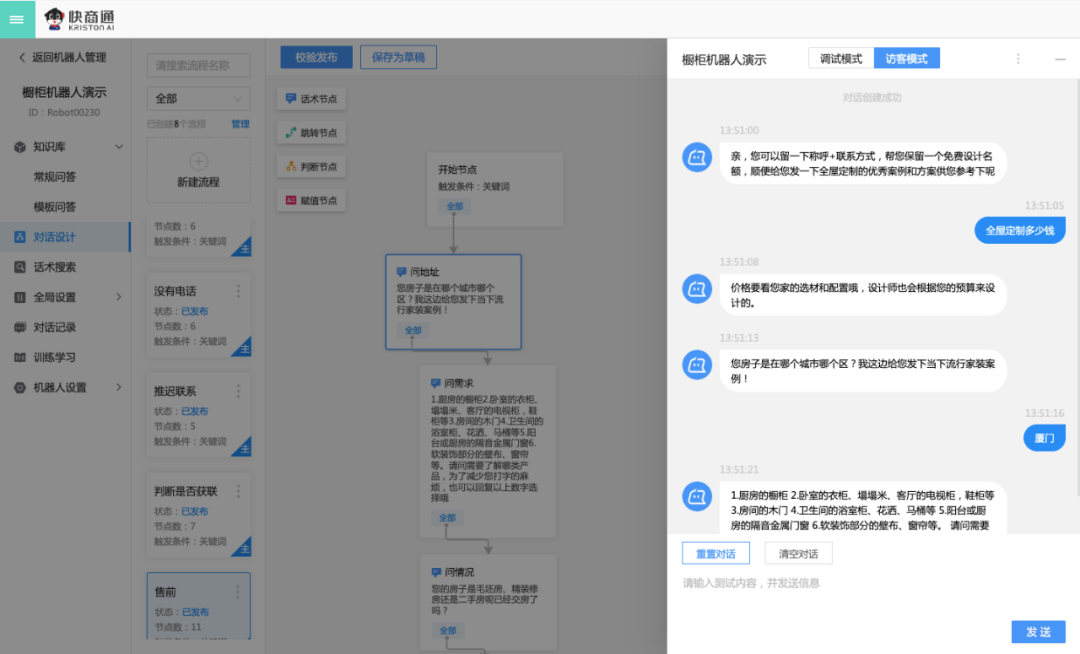Switch to 调试模式 debug mode
Image resolution: width=1080 pixels, height=654 pixels.
[840, 59]
